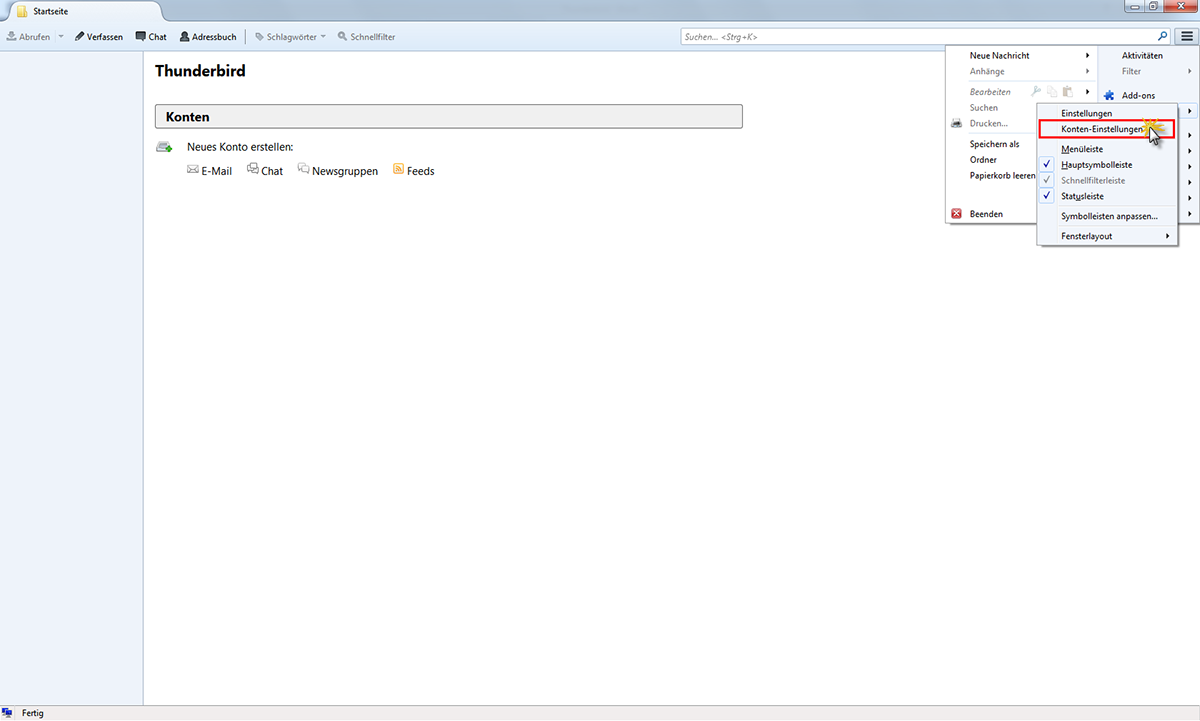
Task: Expand the Fensterlayout submenu
Action: point(1107,236)
